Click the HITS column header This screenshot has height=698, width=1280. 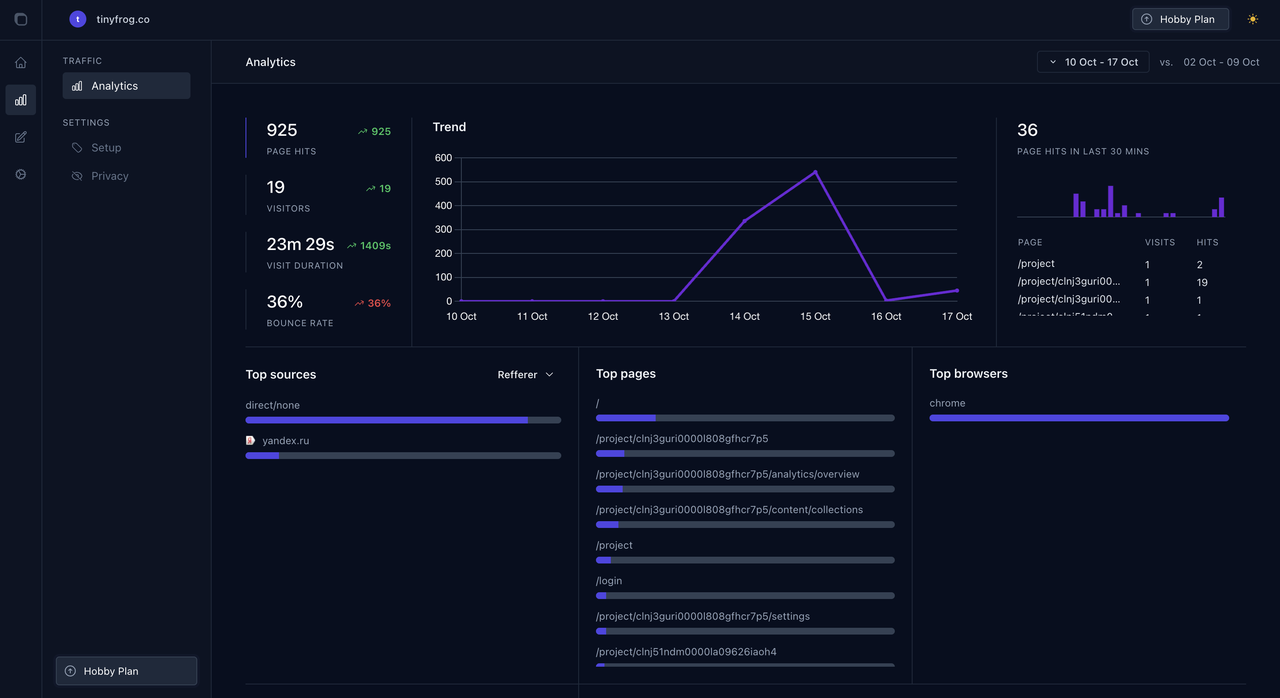(1207, 243)
